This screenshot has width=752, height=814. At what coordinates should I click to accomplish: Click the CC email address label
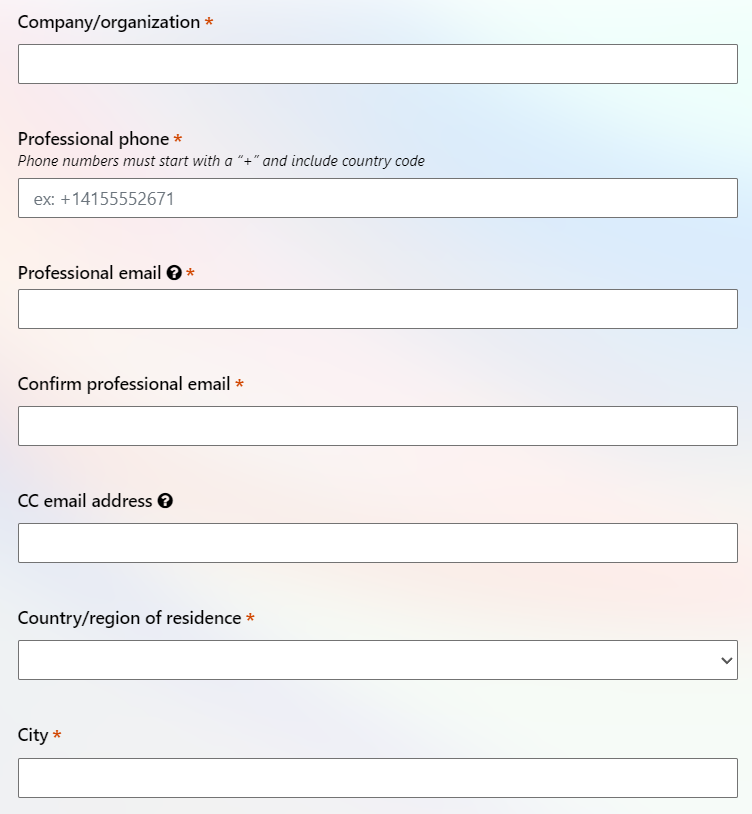85,501
